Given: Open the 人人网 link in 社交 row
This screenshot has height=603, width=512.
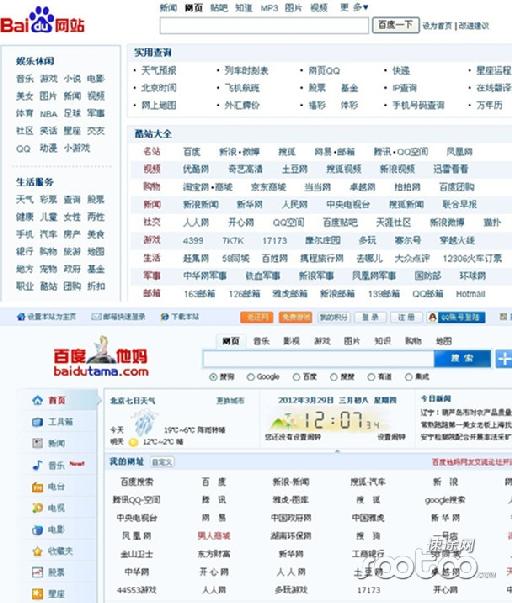Looking at the screenshot, I should tap(196, 222).
